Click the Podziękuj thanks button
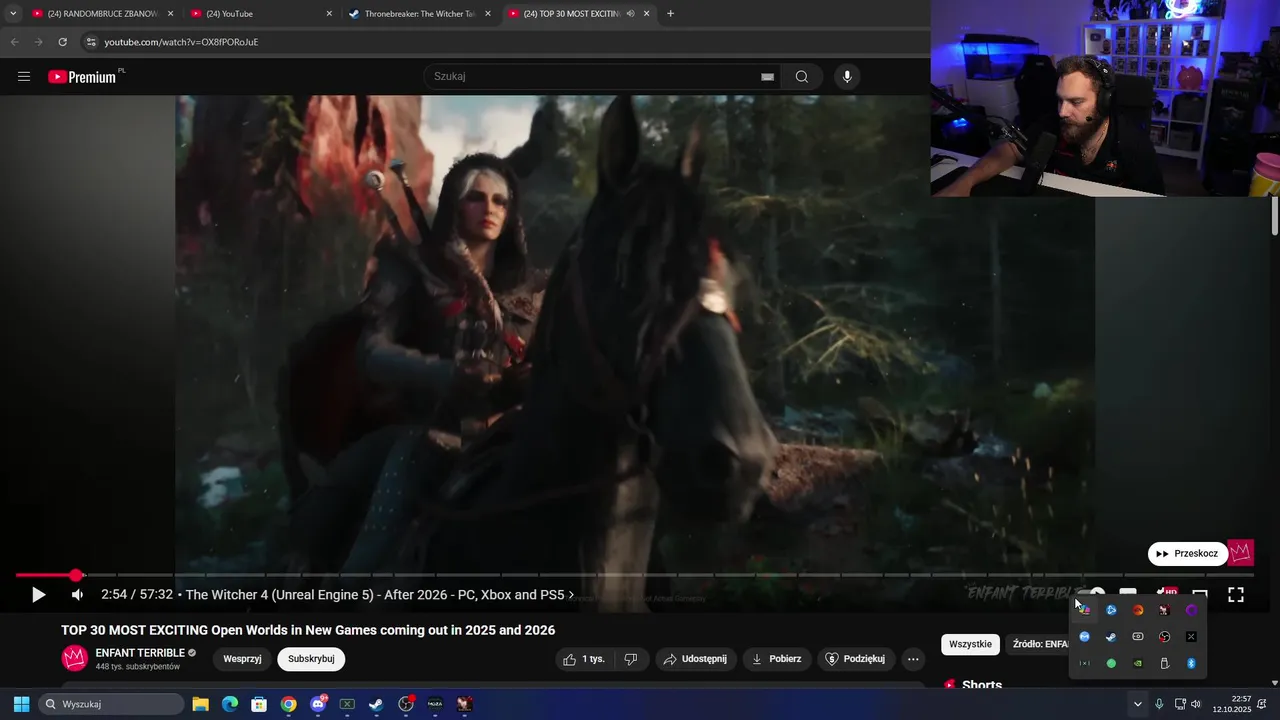Viewport: 1280px width, 720px height. coord(855,659)
